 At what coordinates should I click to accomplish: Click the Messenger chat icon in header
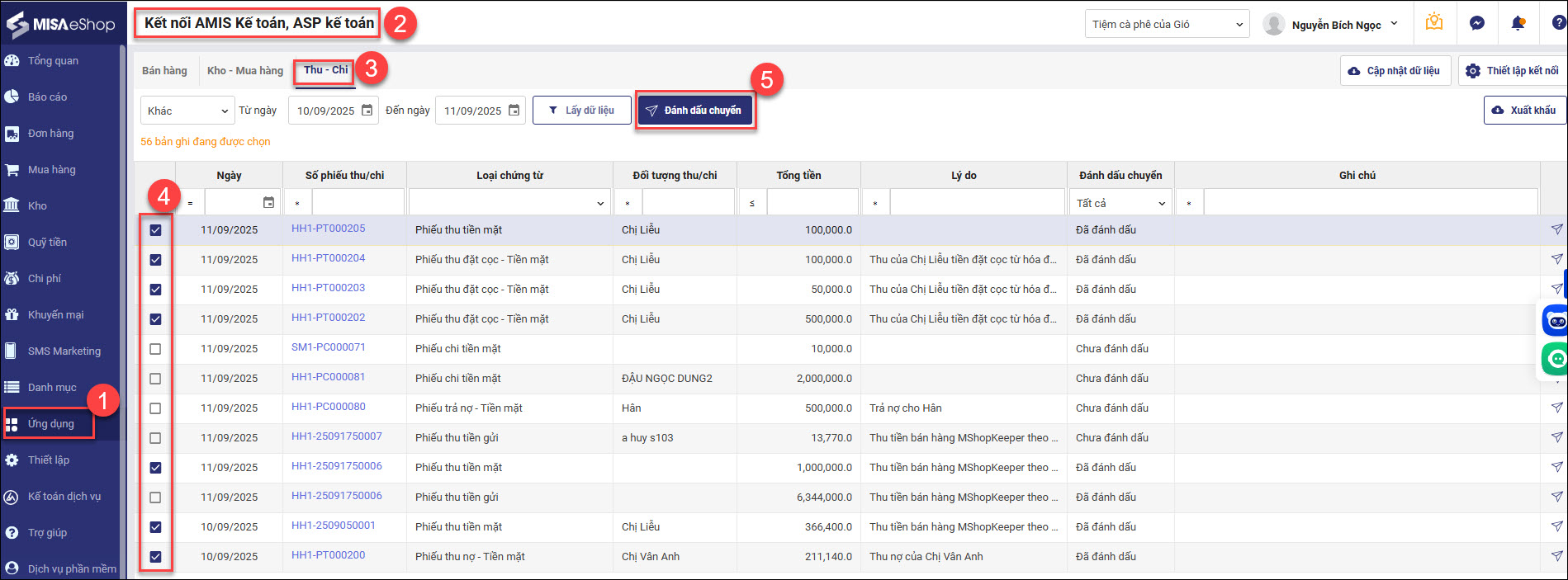click(x=1476, y=24)
